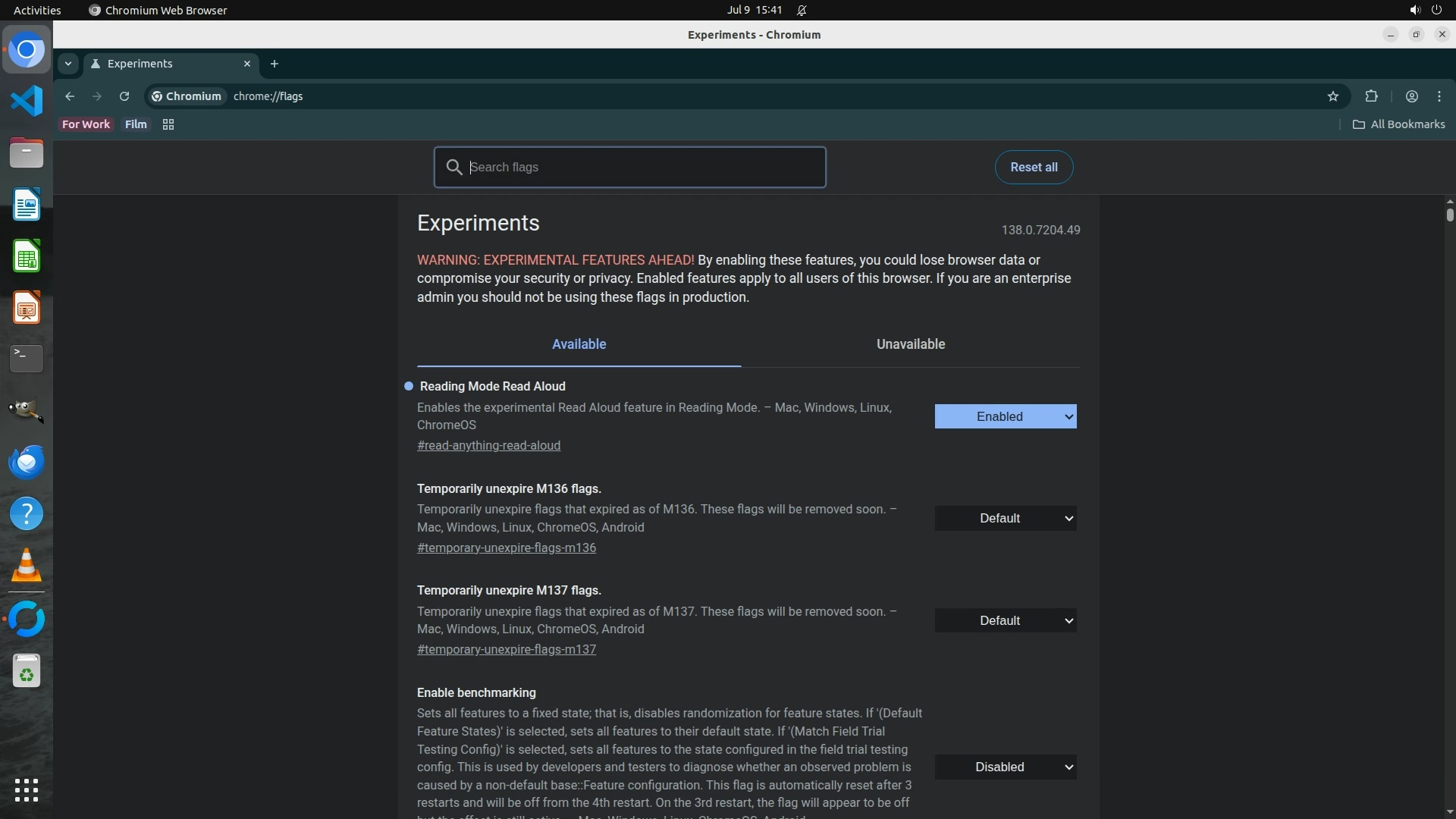Select the Available tab
Screen dimensions: 1456x819
[579, 344]
